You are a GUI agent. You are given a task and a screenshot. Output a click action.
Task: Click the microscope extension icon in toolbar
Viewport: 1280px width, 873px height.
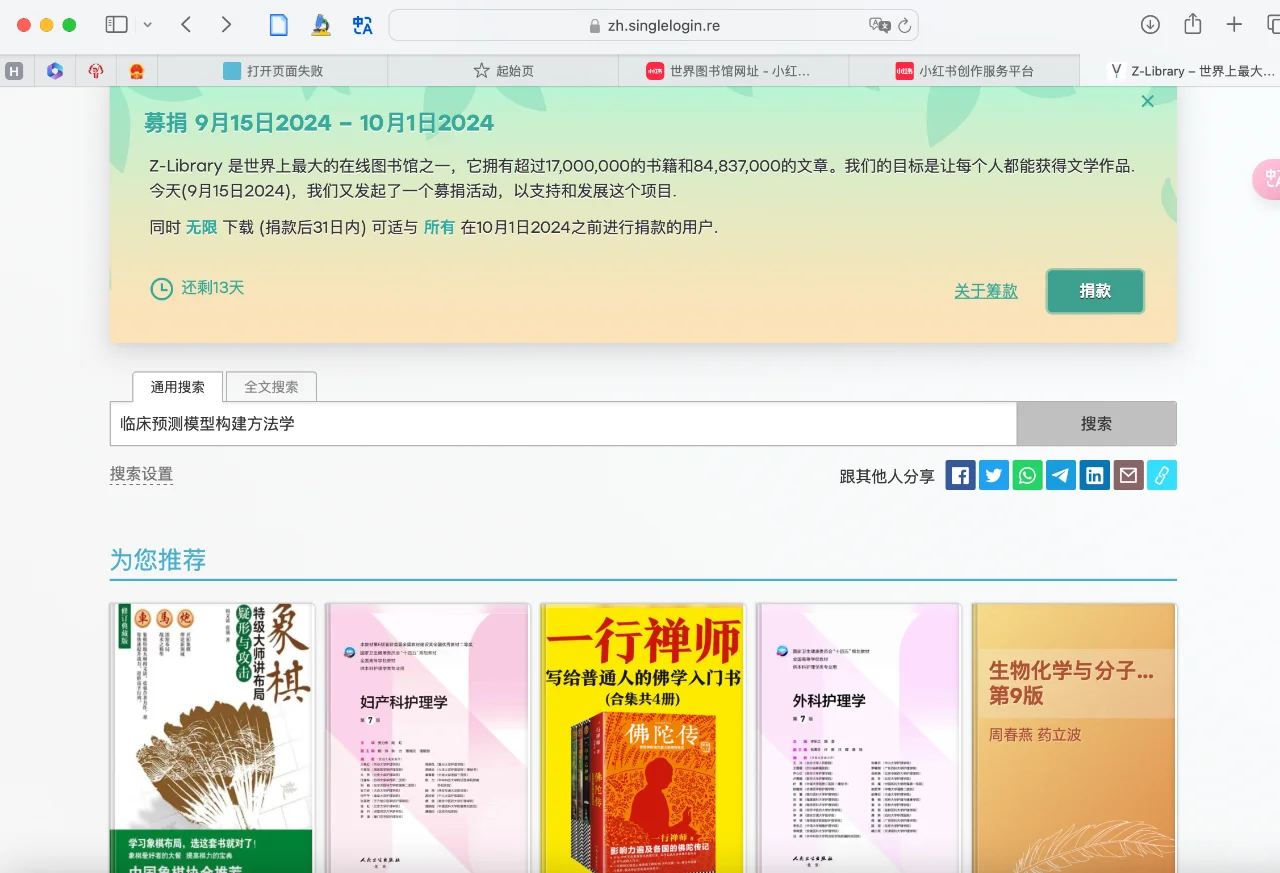click(321, 25)
